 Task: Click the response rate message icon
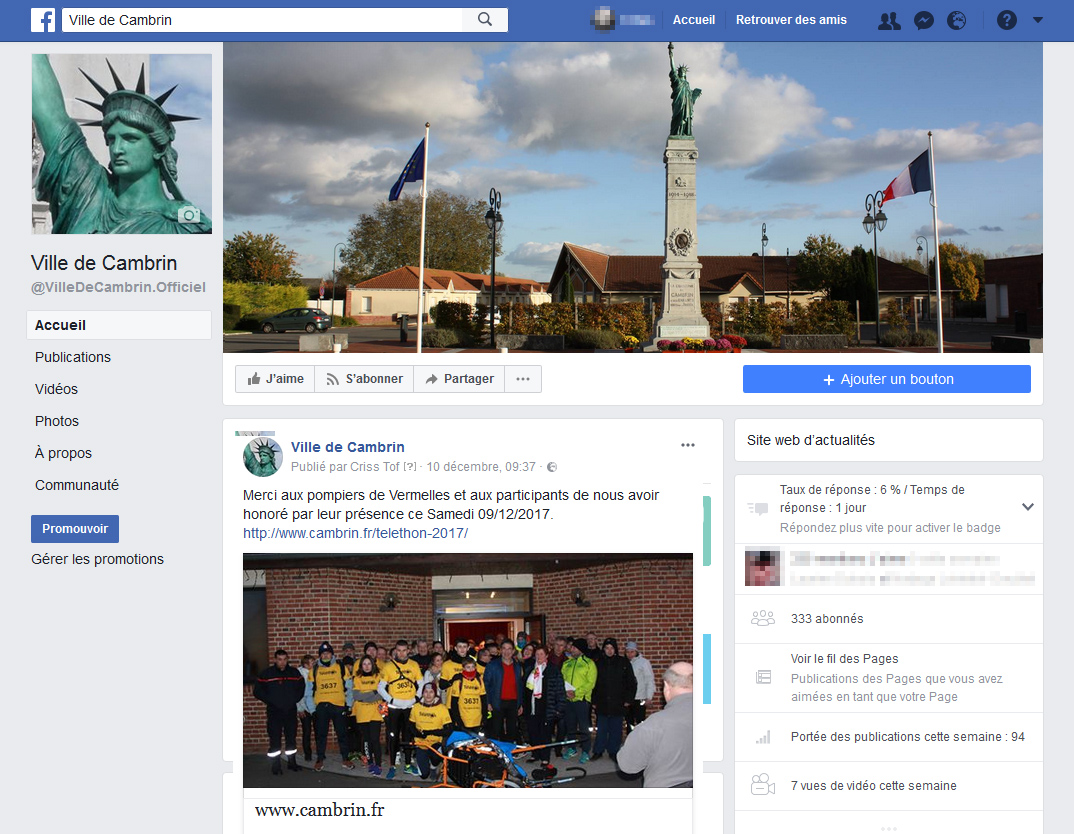tap(758, 508)
